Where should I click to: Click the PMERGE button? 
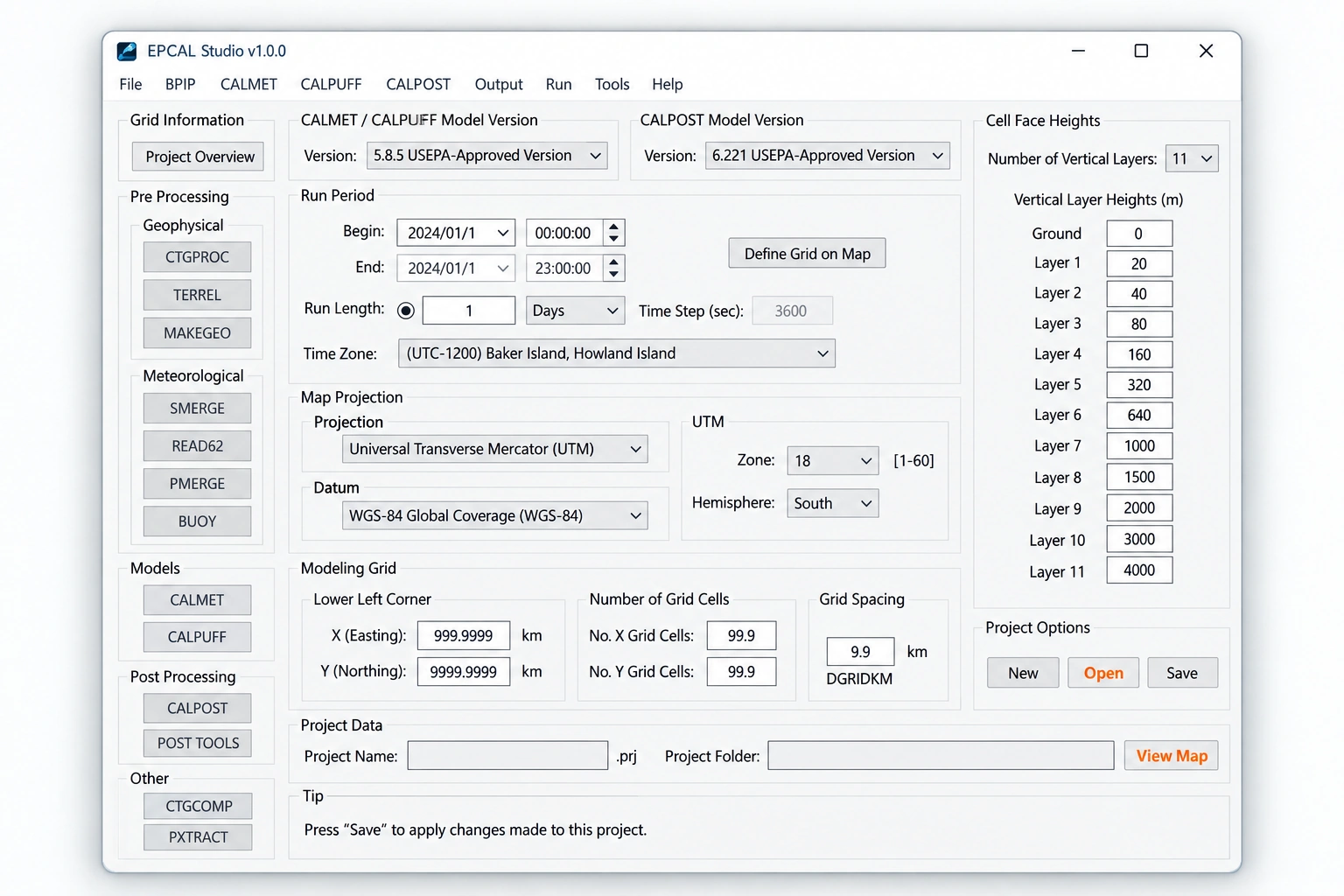pyautogui.click(x=197, y=484)
